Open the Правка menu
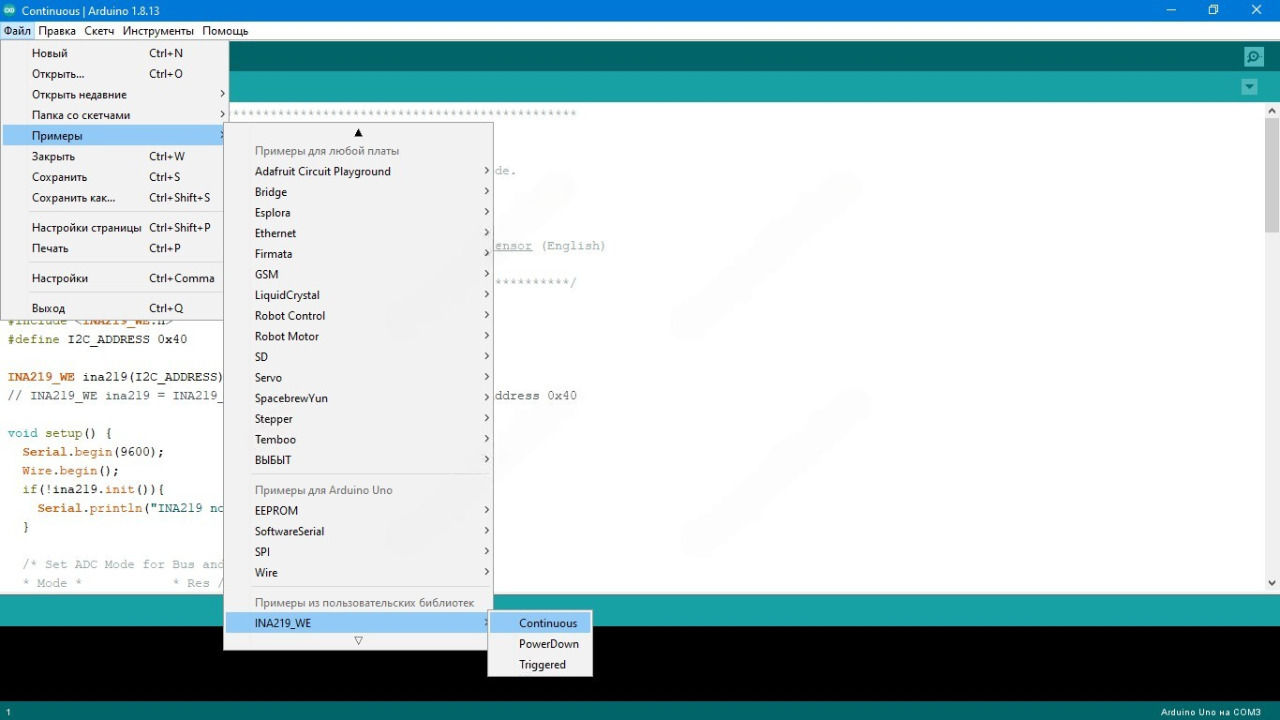1280x720 pixels. (x=57, y=31)
